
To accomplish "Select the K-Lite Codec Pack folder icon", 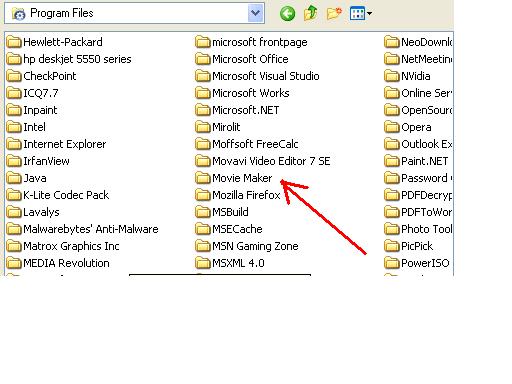I will coord(14,195).
